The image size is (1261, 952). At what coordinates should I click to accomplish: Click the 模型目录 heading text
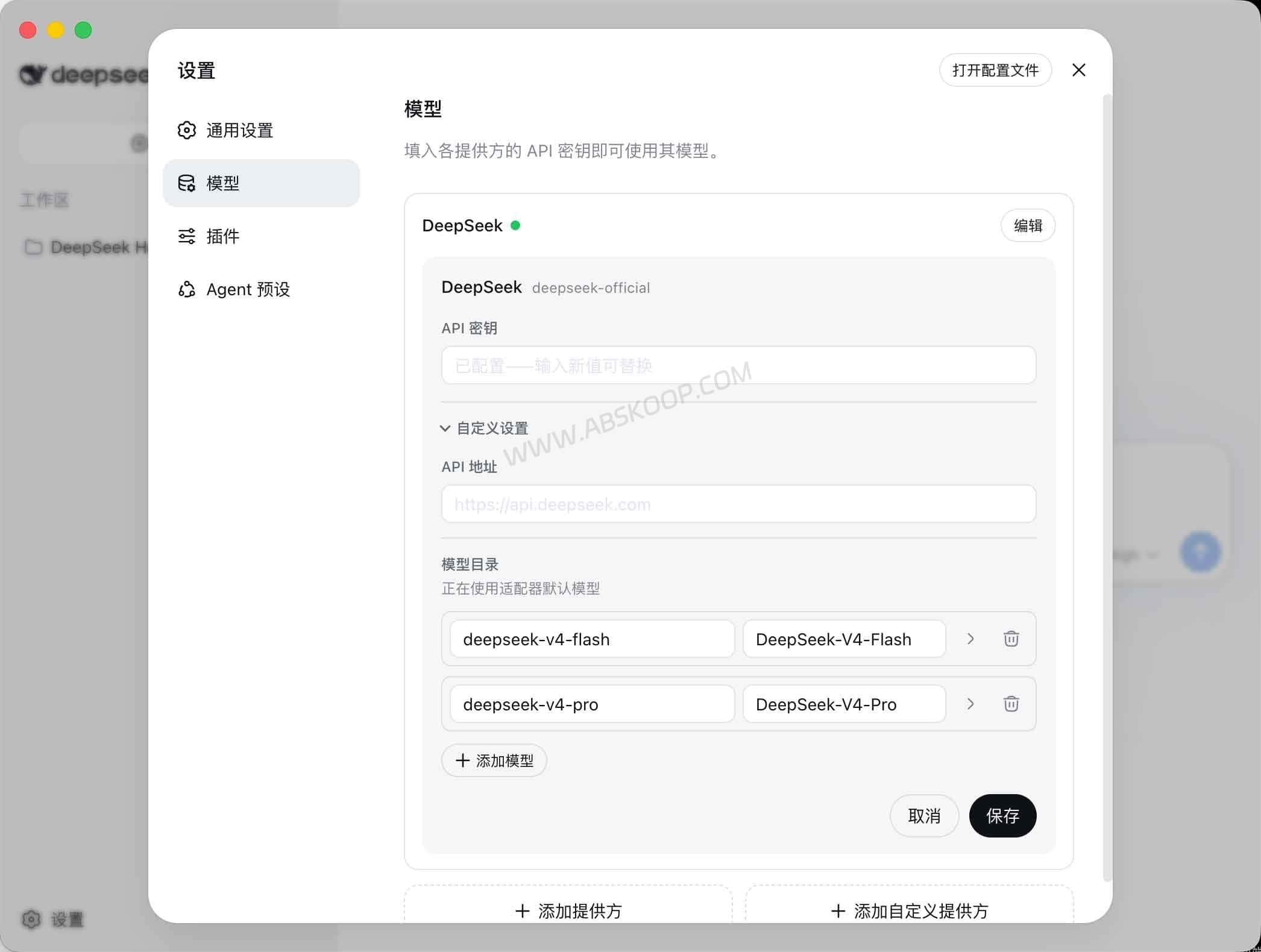470,565
